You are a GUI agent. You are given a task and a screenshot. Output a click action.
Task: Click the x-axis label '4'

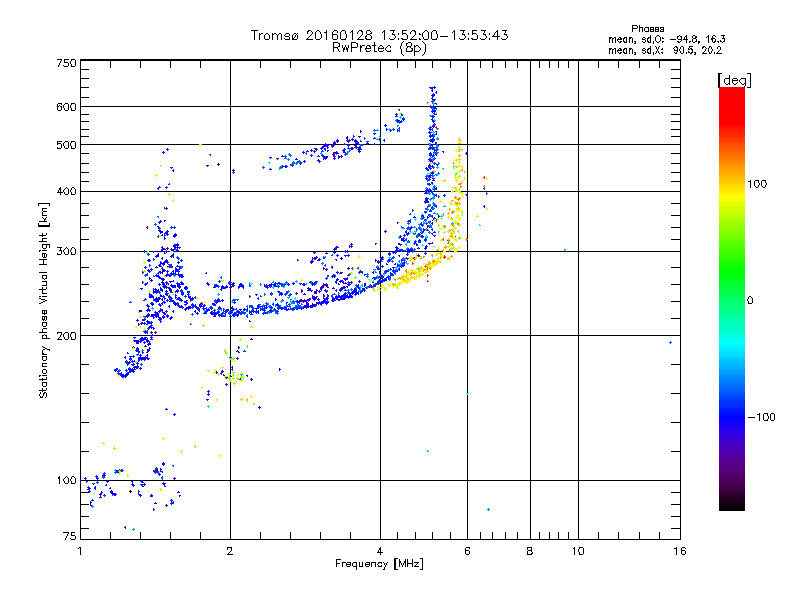pos(380,551)
